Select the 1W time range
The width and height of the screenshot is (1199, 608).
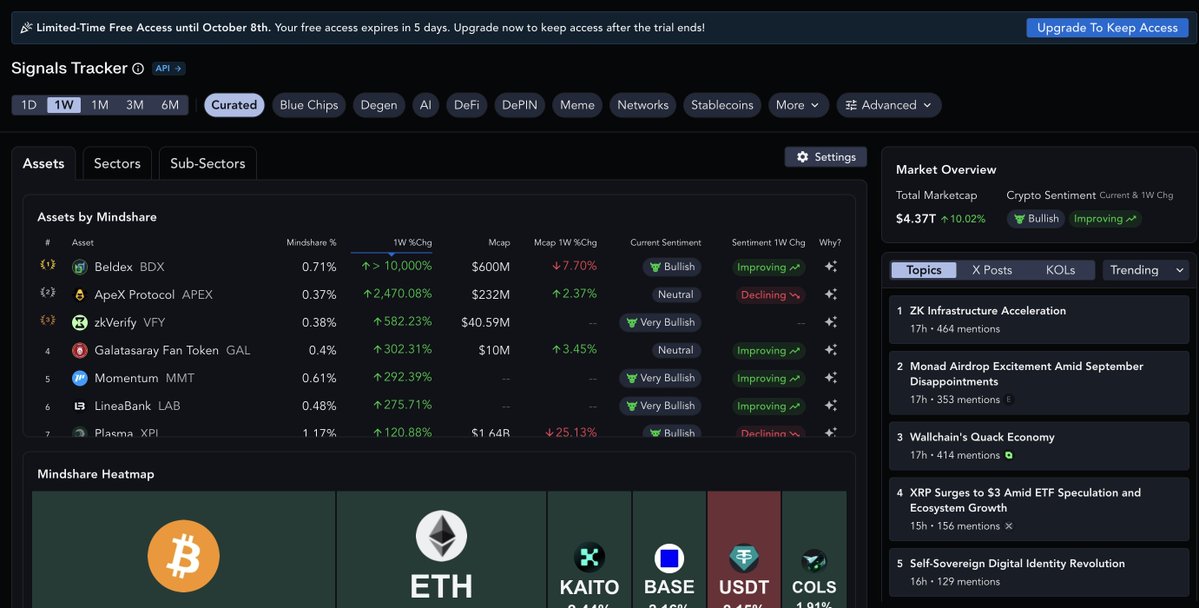point(63,105)
